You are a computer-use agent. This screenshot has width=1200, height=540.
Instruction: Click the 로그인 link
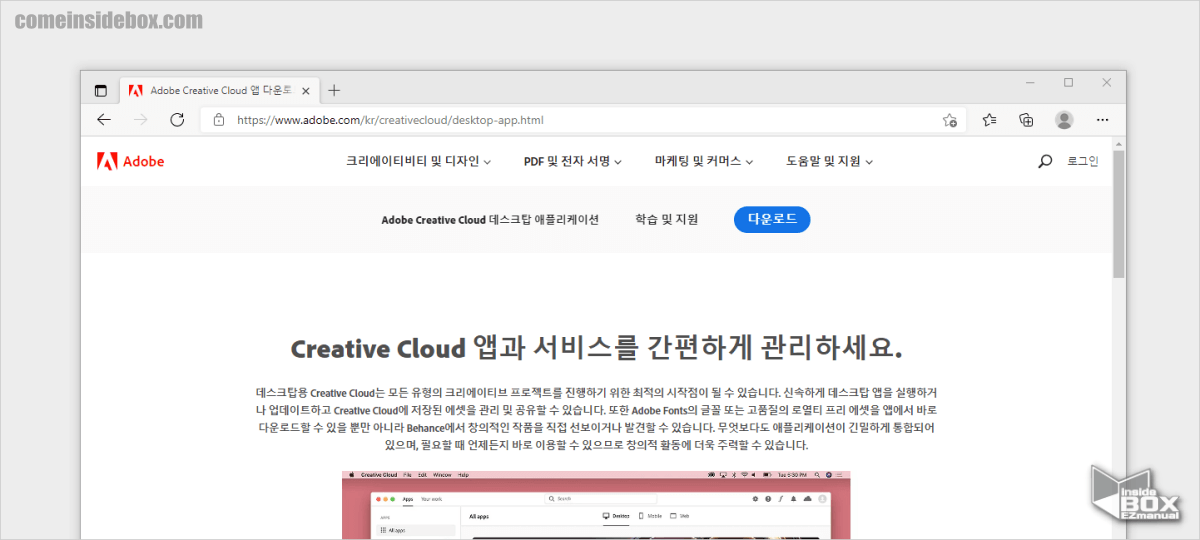pos(1082,161)
